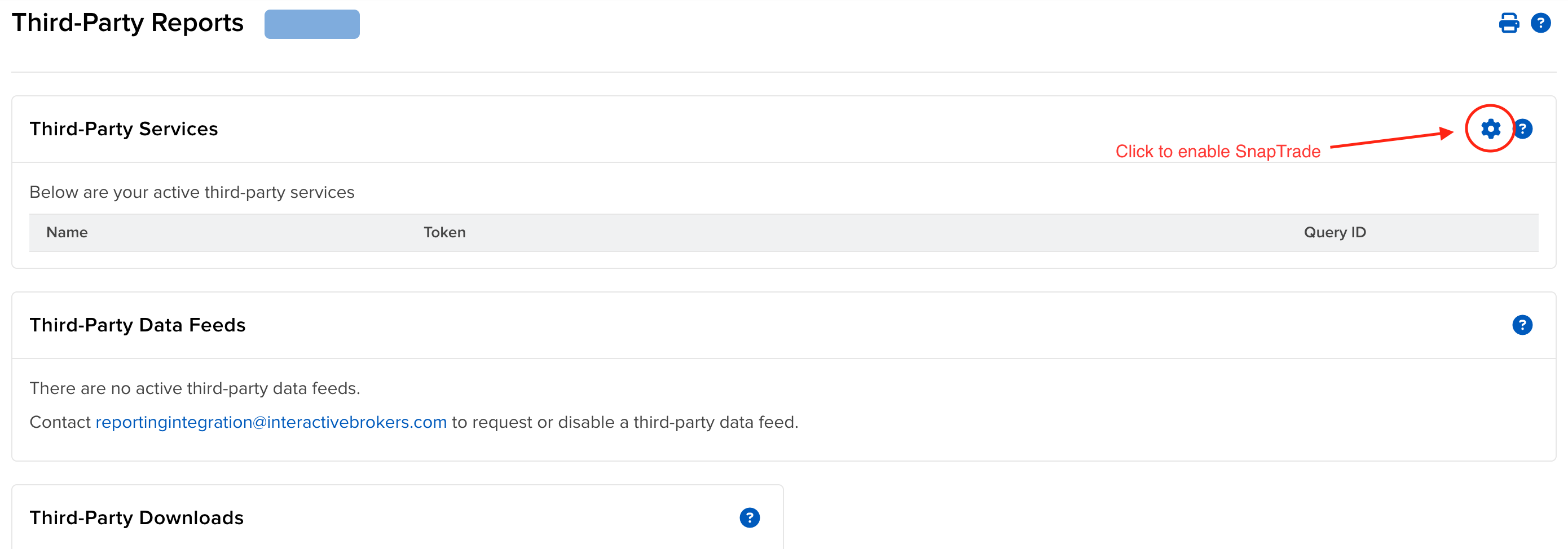
Task: Open help for Third-Party Services section
Action: pyautogui.click(x=1522, y=129)
